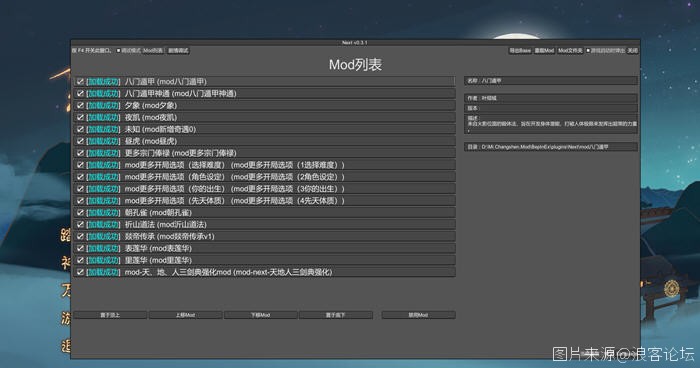This screenshot has width=700, height=368.
Task: Click the 下移Mod move down button
Action: (260, 315)
